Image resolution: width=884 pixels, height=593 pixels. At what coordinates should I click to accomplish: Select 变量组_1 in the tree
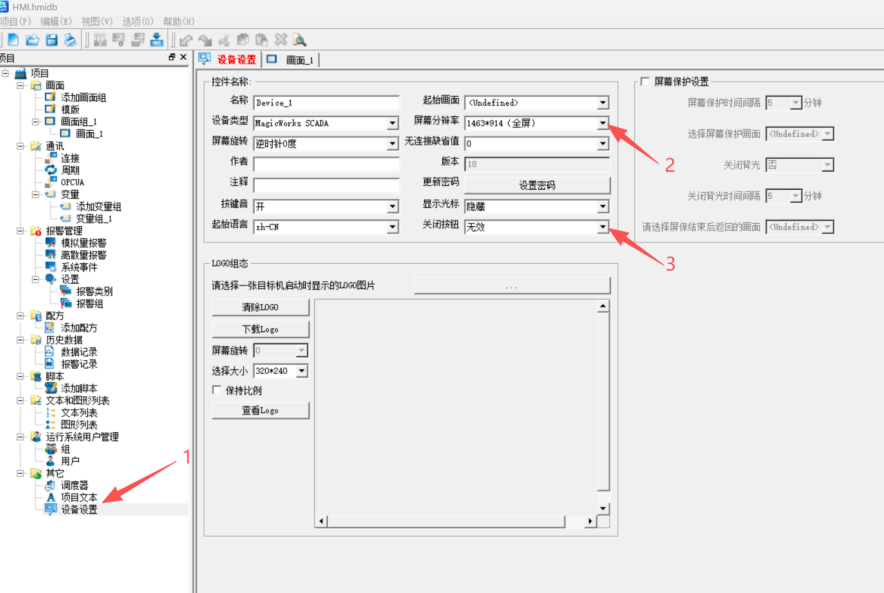[x=94, y=219]
